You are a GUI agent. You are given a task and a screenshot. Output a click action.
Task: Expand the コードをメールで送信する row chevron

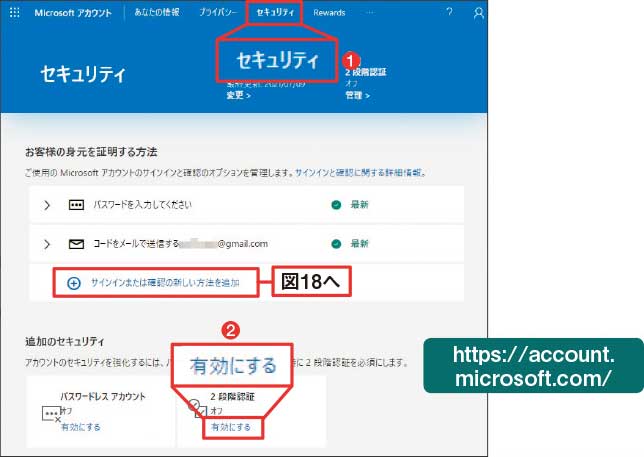click(47, 244)
